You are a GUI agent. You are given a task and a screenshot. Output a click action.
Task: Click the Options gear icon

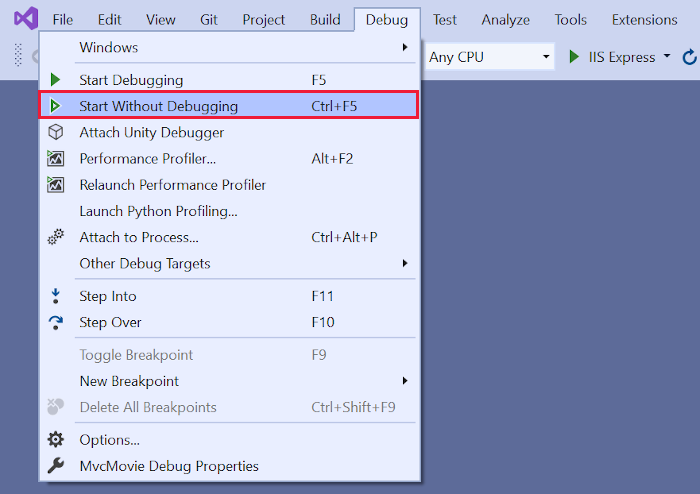coord(56,439)
